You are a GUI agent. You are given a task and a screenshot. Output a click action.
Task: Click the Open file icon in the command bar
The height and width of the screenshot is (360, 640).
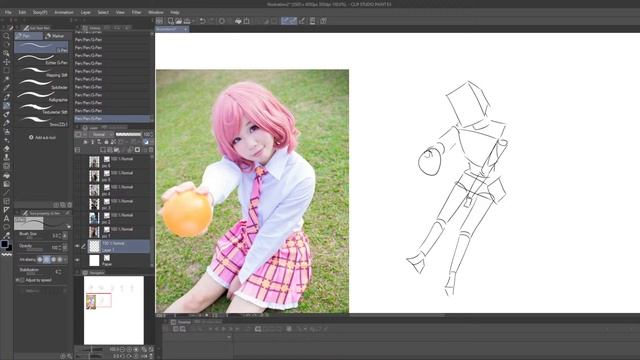178,21
